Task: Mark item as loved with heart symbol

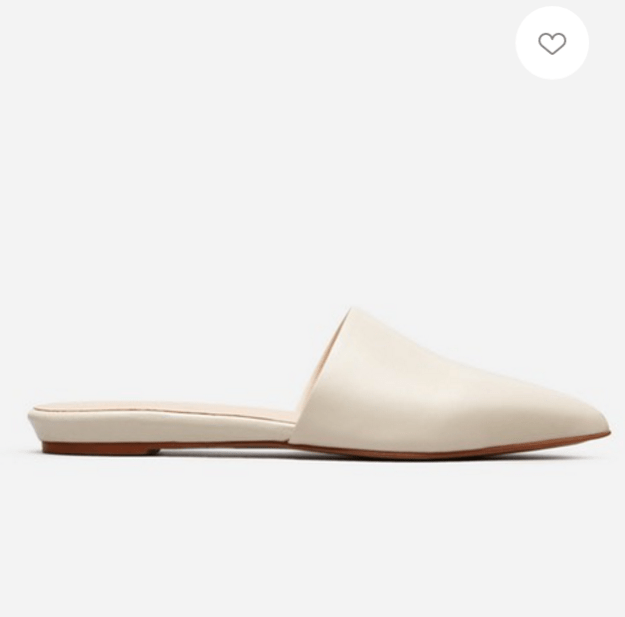Action: (552, 43)
